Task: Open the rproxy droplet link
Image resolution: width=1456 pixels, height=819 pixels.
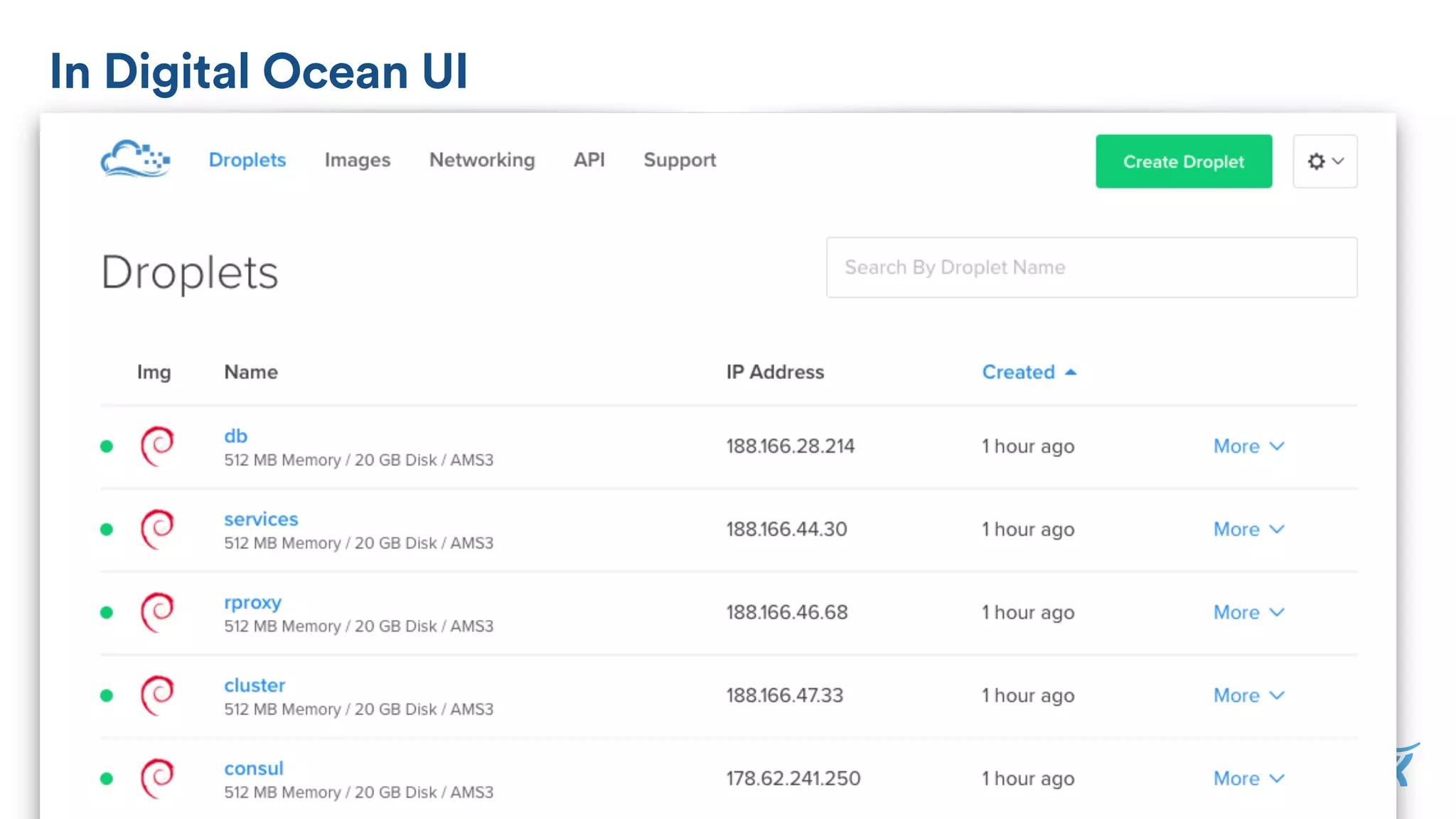Action: pyautogui.click(x=252, y=603)
